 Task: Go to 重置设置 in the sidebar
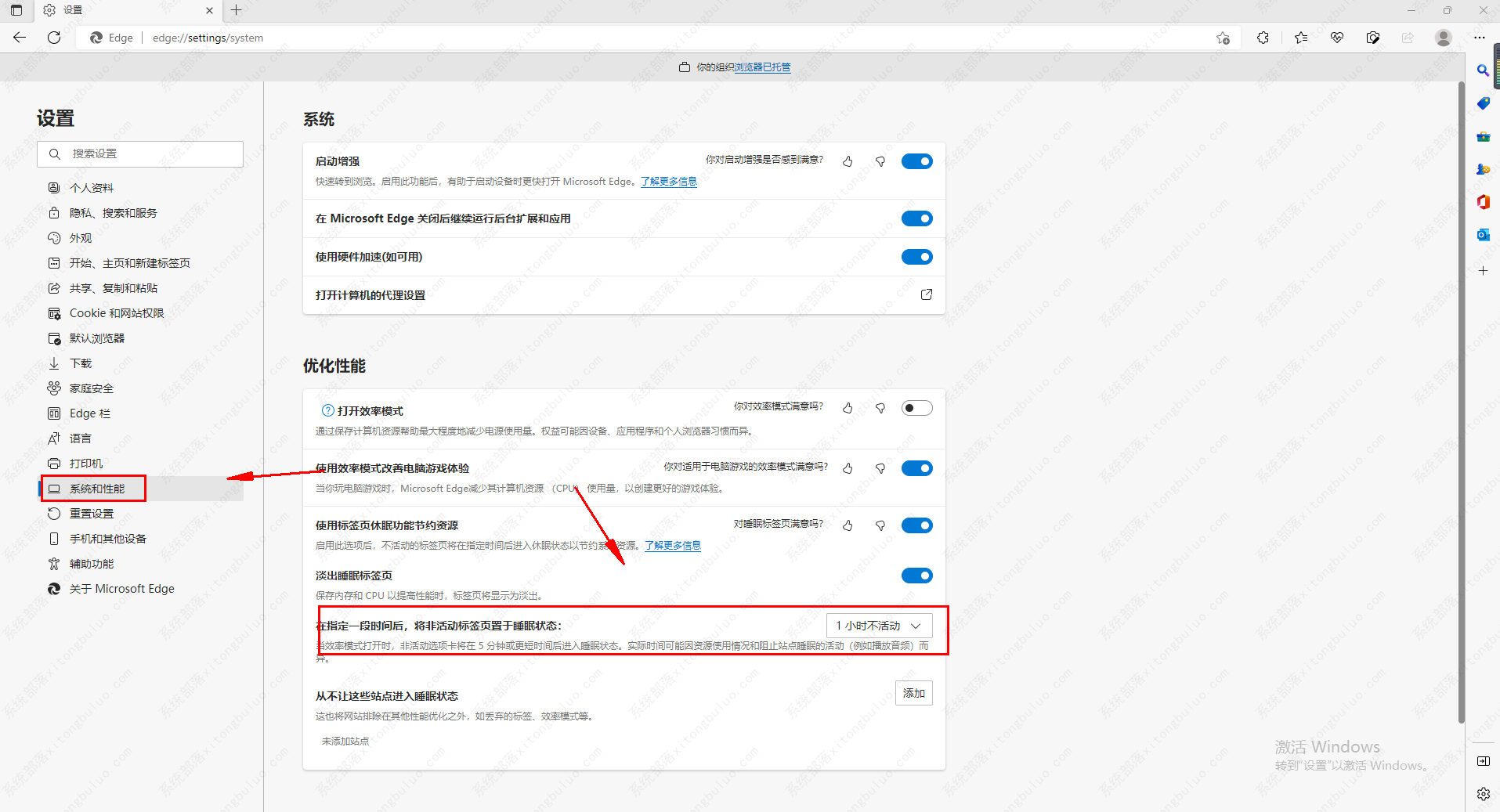pos(92,514)
